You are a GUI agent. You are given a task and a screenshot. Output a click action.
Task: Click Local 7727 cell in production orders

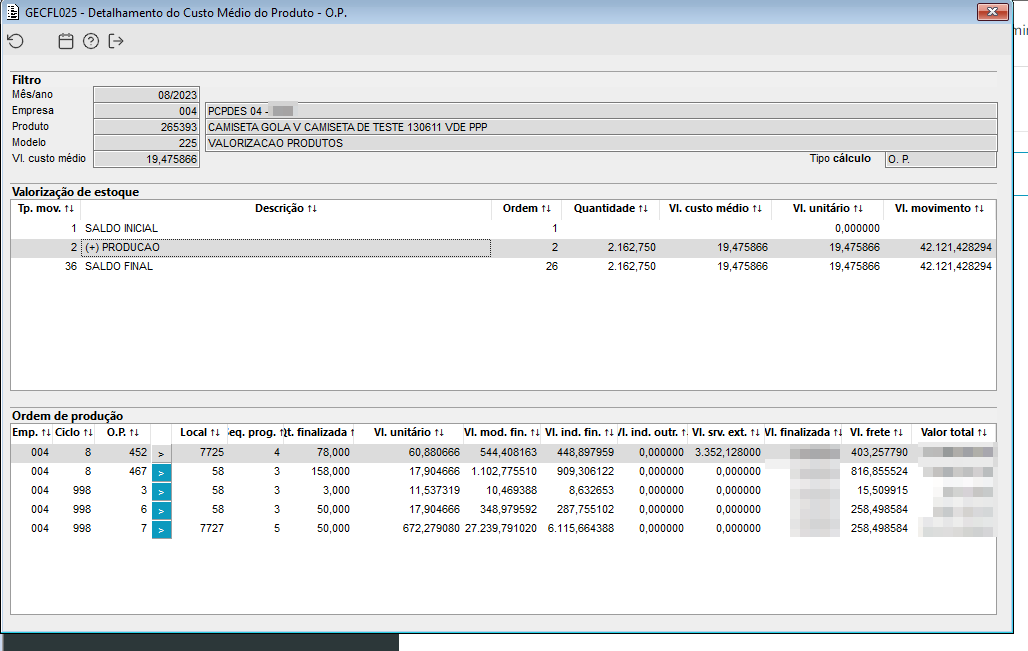coord(212,528)
